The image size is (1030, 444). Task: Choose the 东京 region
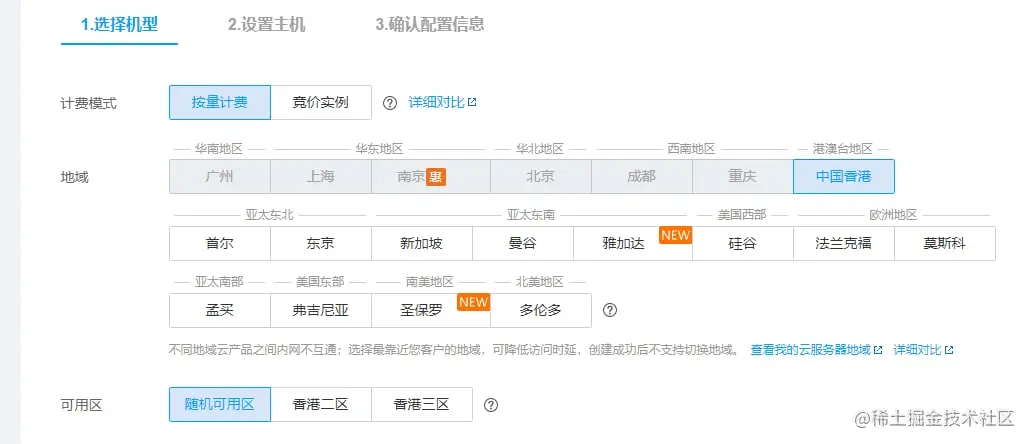pos(321,244)
